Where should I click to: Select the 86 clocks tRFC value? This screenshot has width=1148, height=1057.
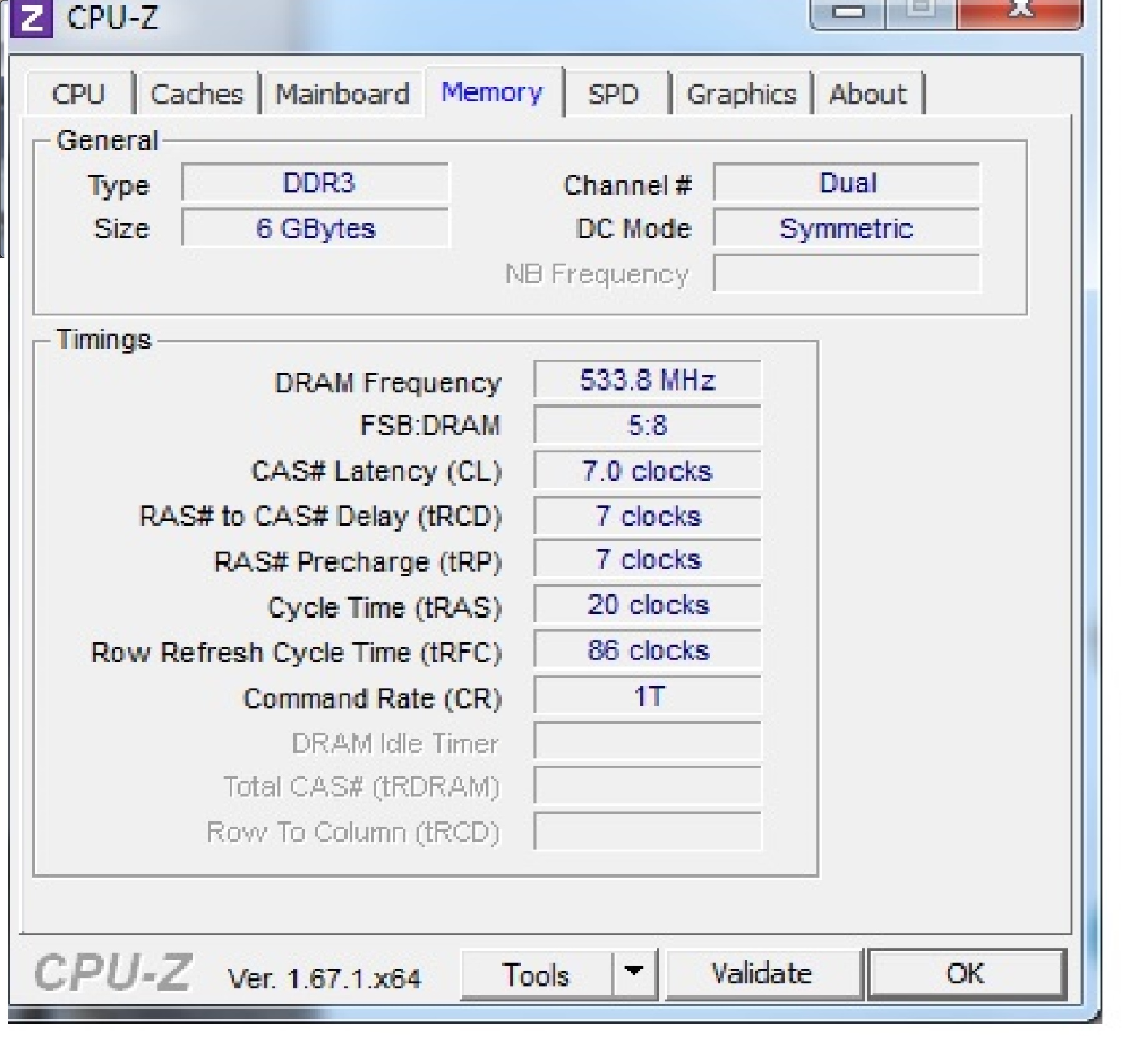click(648, 650)
